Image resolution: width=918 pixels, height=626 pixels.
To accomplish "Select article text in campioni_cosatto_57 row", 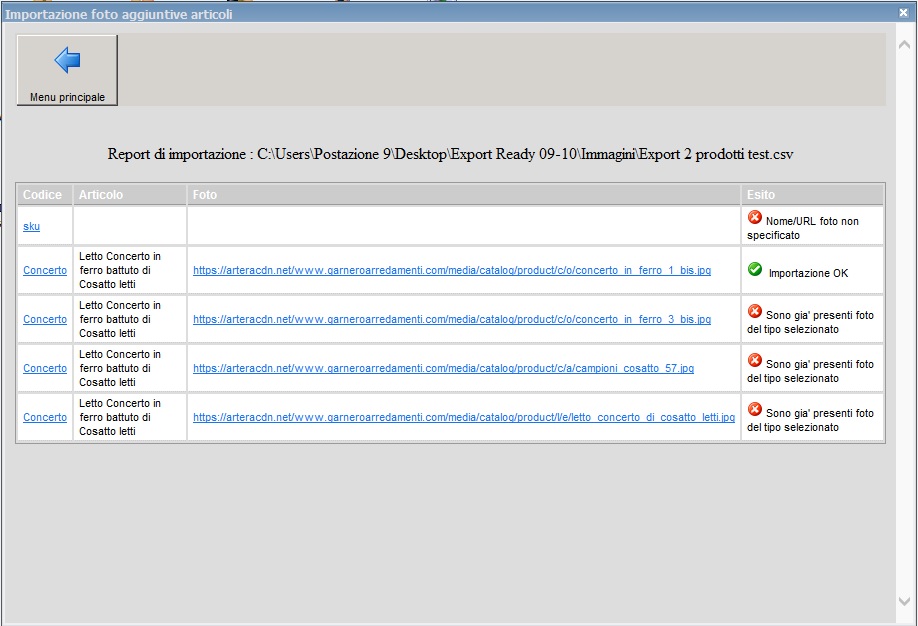I will (x=120, y=368).
